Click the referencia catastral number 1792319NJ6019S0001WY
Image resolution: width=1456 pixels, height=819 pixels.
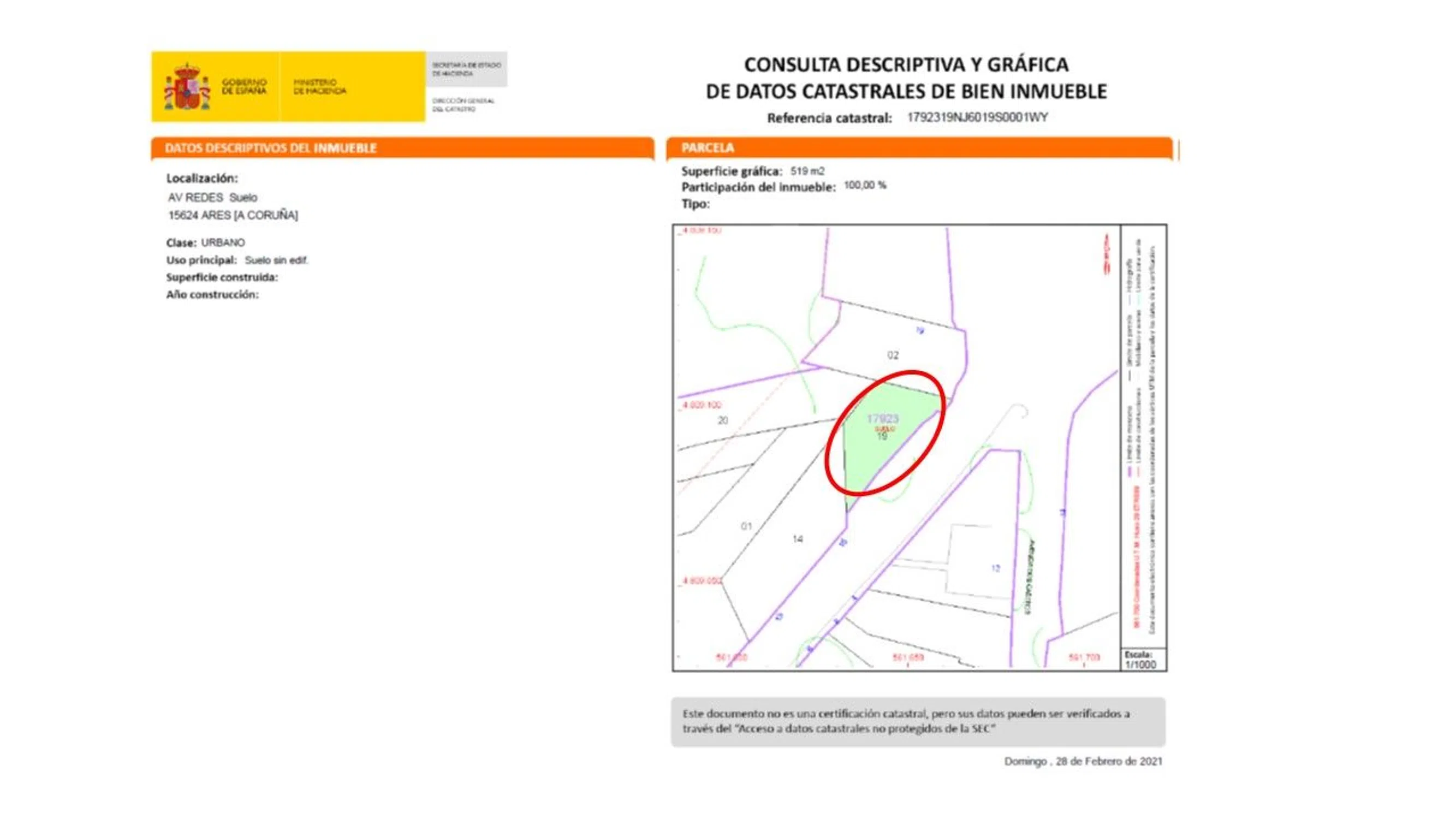pyautogui.click(x=977, y=117)
